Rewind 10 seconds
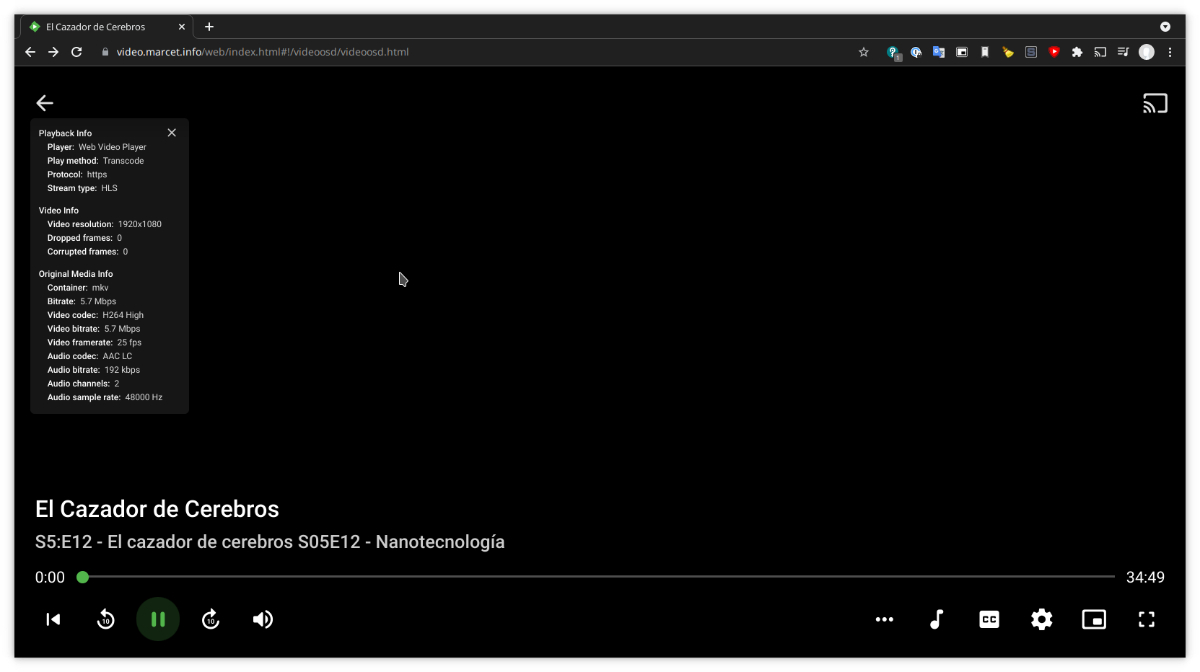Viewport: 1200px width, 672px height. click(x=105, y=619)
